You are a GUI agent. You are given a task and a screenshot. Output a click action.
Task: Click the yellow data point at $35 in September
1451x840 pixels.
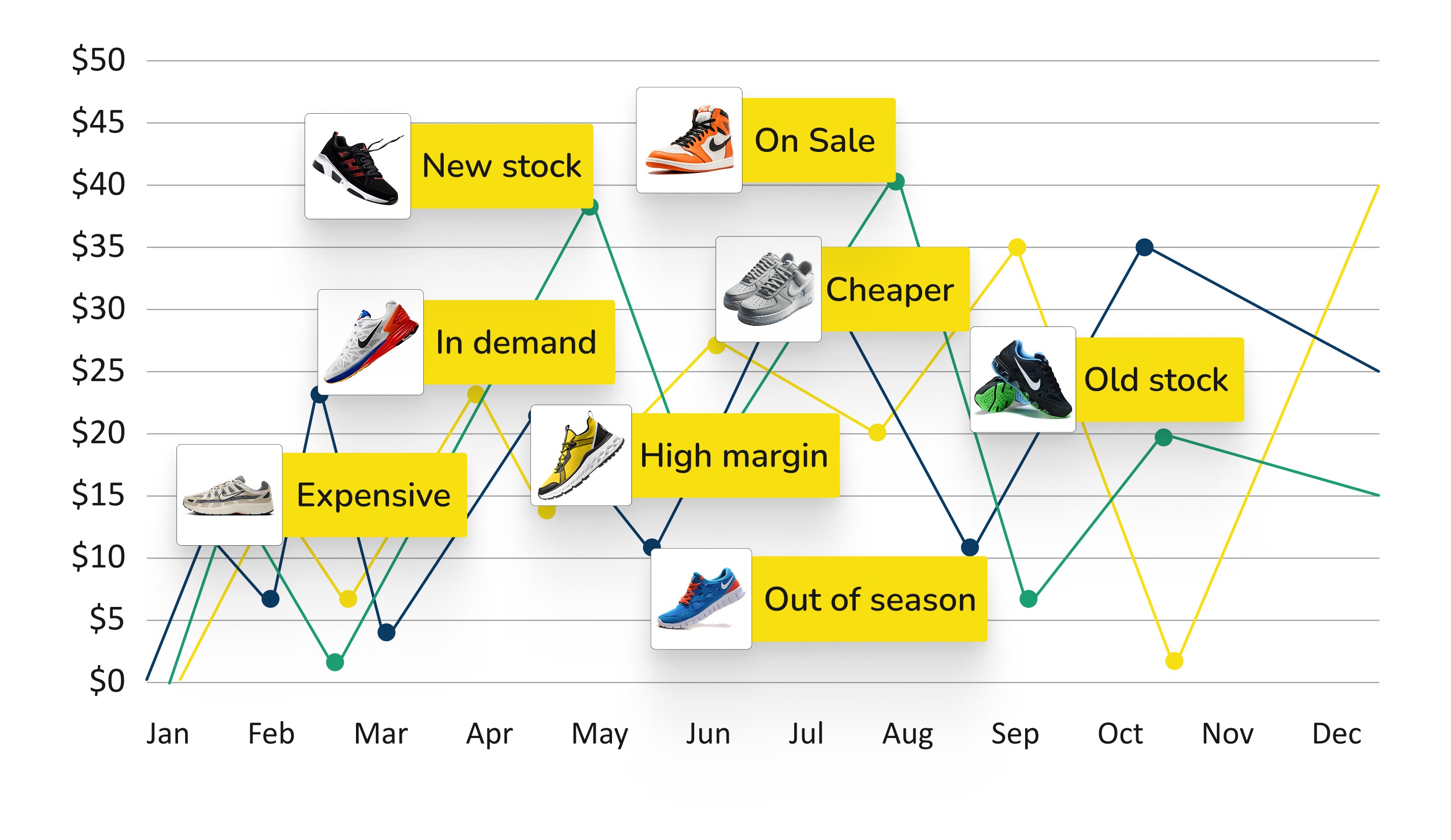(1017, 247)
